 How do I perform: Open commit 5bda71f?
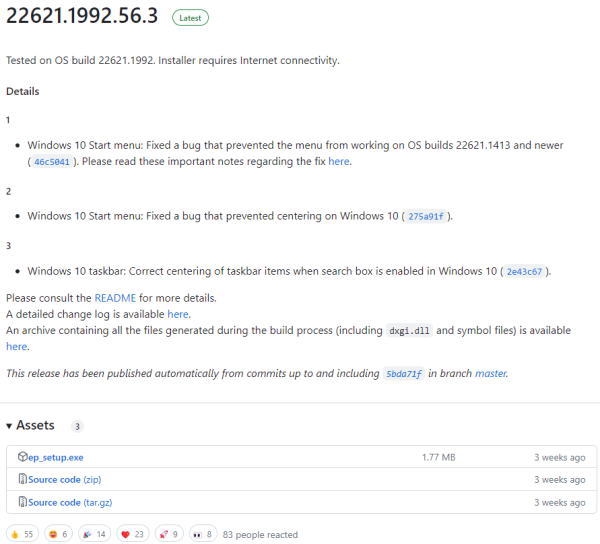(x=404, y=374)
